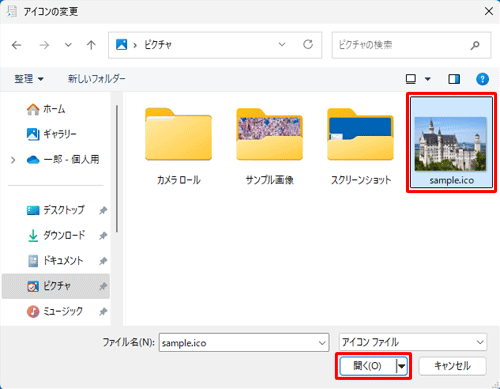Viewport: 500px width, 389px height.
Task: Open view options dropdown arrow
Action: point(428,79)
